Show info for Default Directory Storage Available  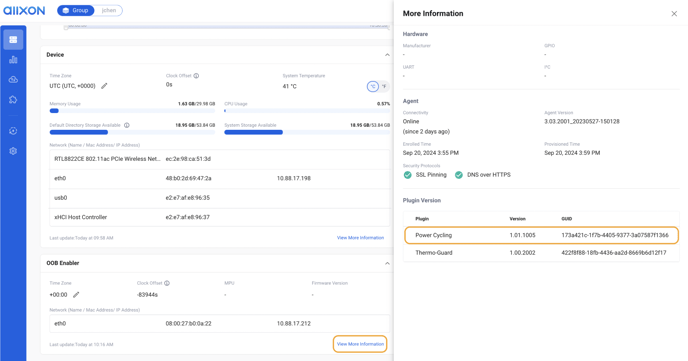coord(127,125)
